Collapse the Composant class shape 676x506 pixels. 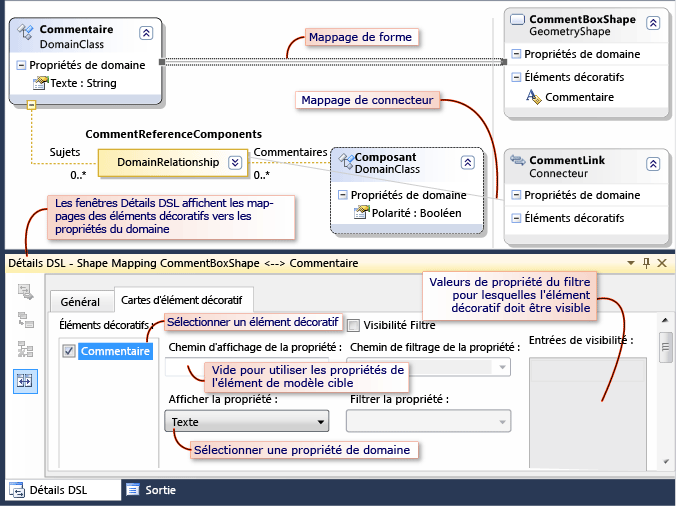click(x=468, y=162)
